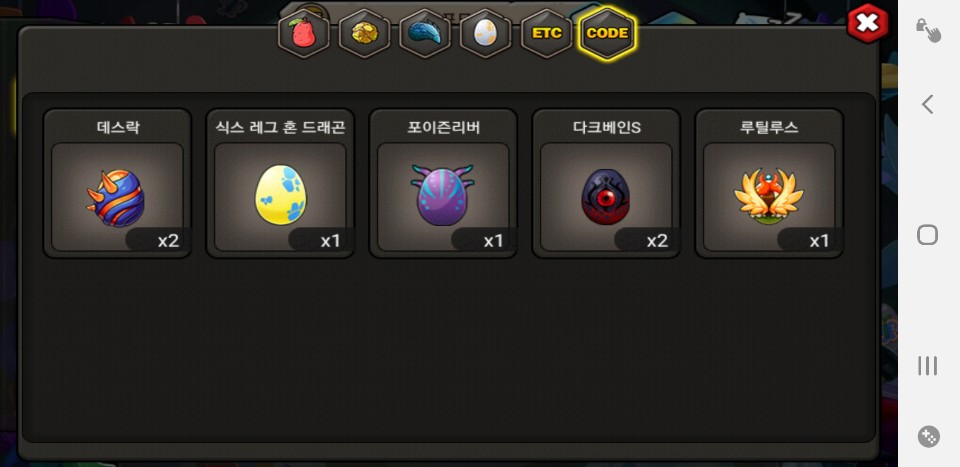
Task: Pick the yellow 식스 레그 혼 드래곤 egg
Action: coord(280,197)
